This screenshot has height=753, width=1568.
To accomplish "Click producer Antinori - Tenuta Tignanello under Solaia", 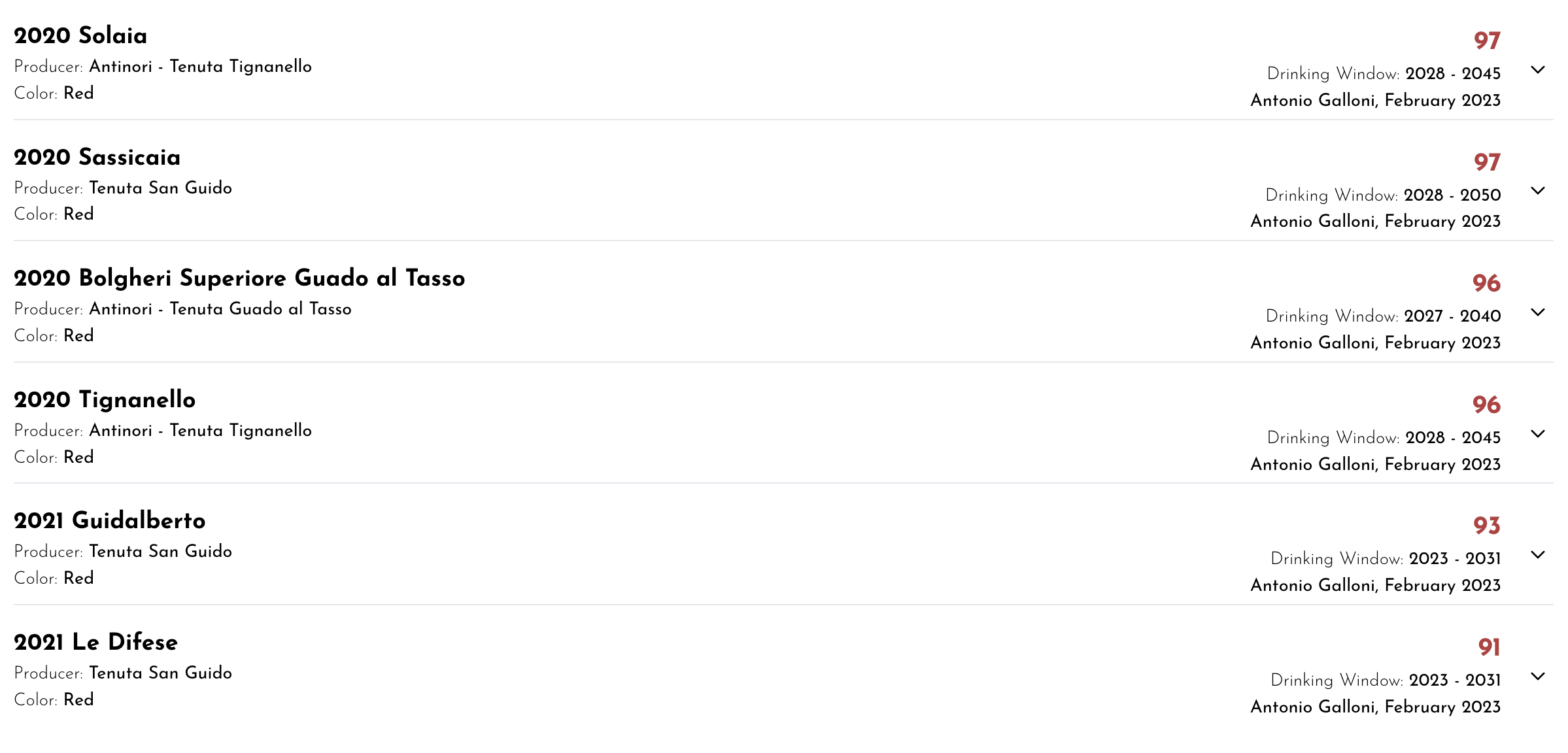I will pyautogui.click(x=200, y=67).
